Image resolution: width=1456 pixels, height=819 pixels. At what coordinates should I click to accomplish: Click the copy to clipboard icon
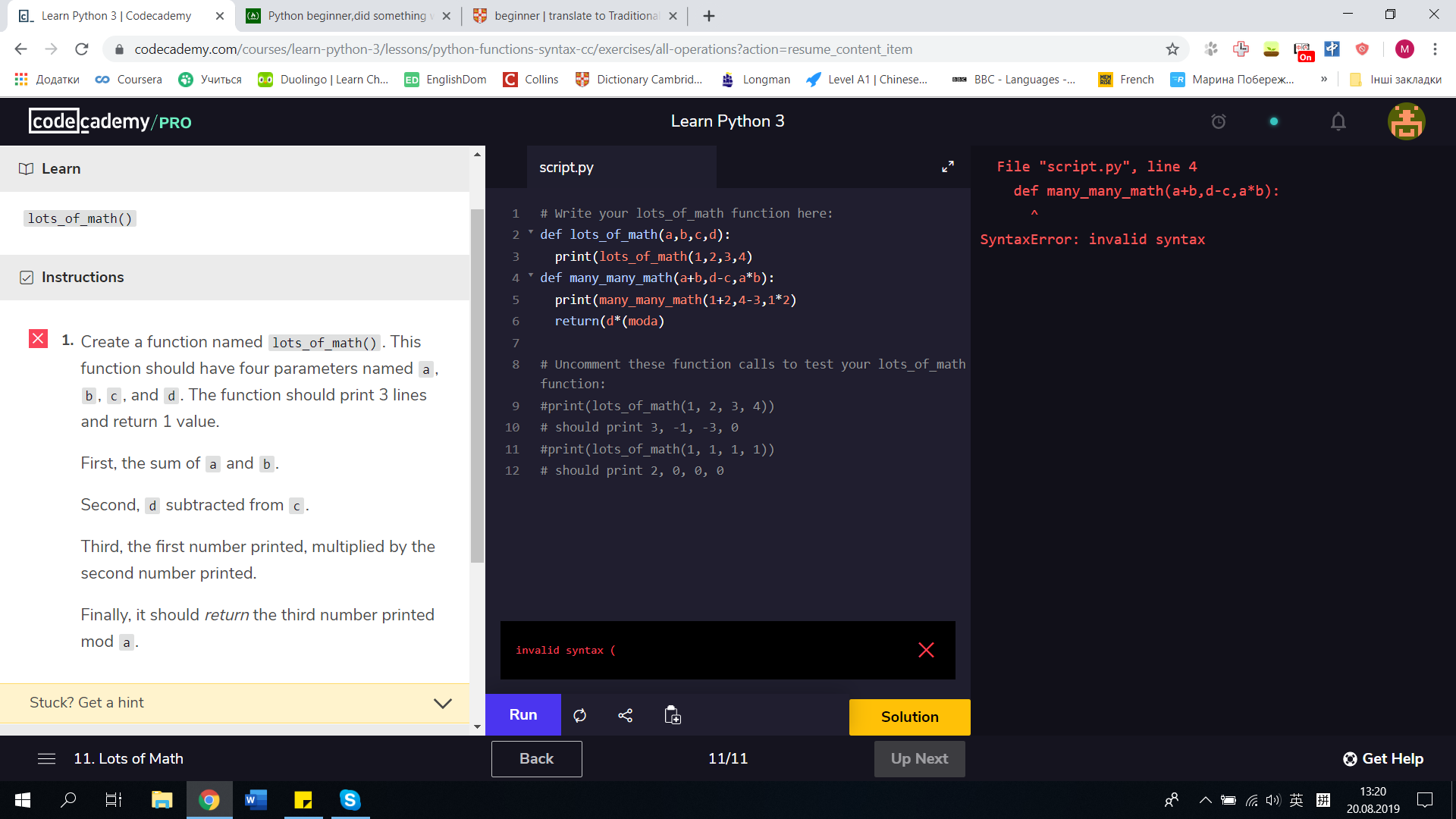click(673, 715)
